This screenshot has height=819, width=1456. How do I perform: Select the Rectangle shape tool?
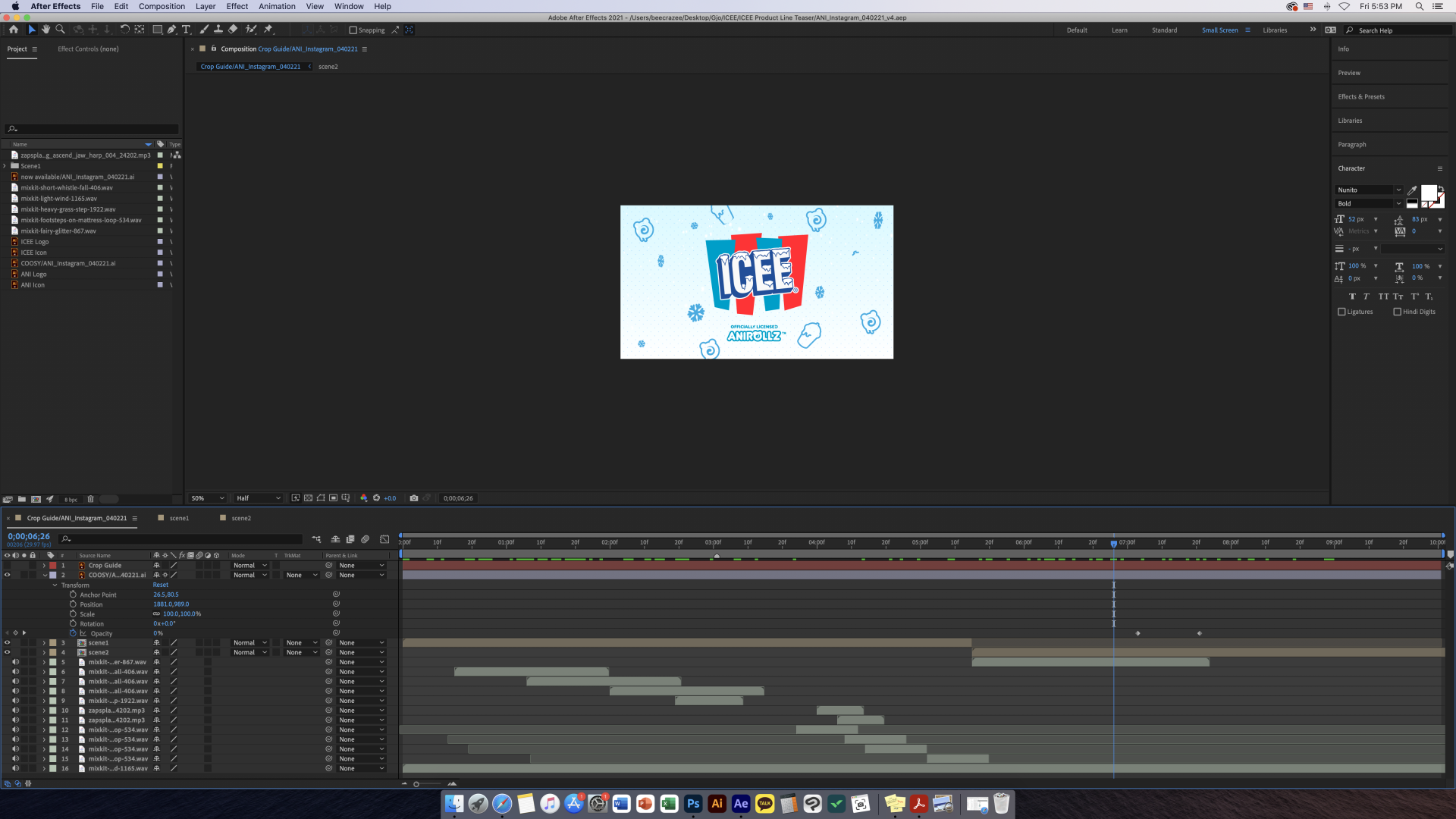[157, 30]
